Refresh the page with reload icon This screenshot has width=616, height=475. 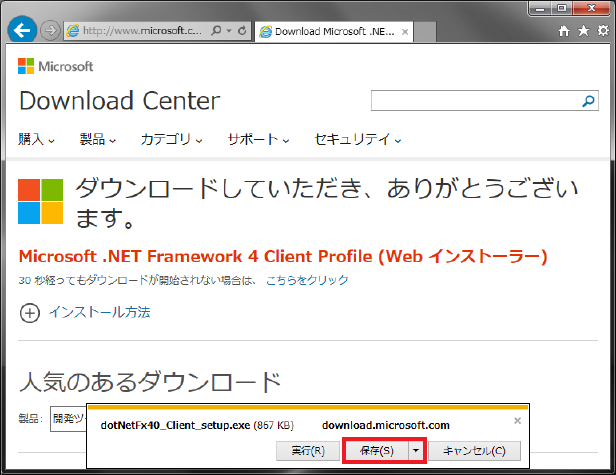tap(242, 30)
